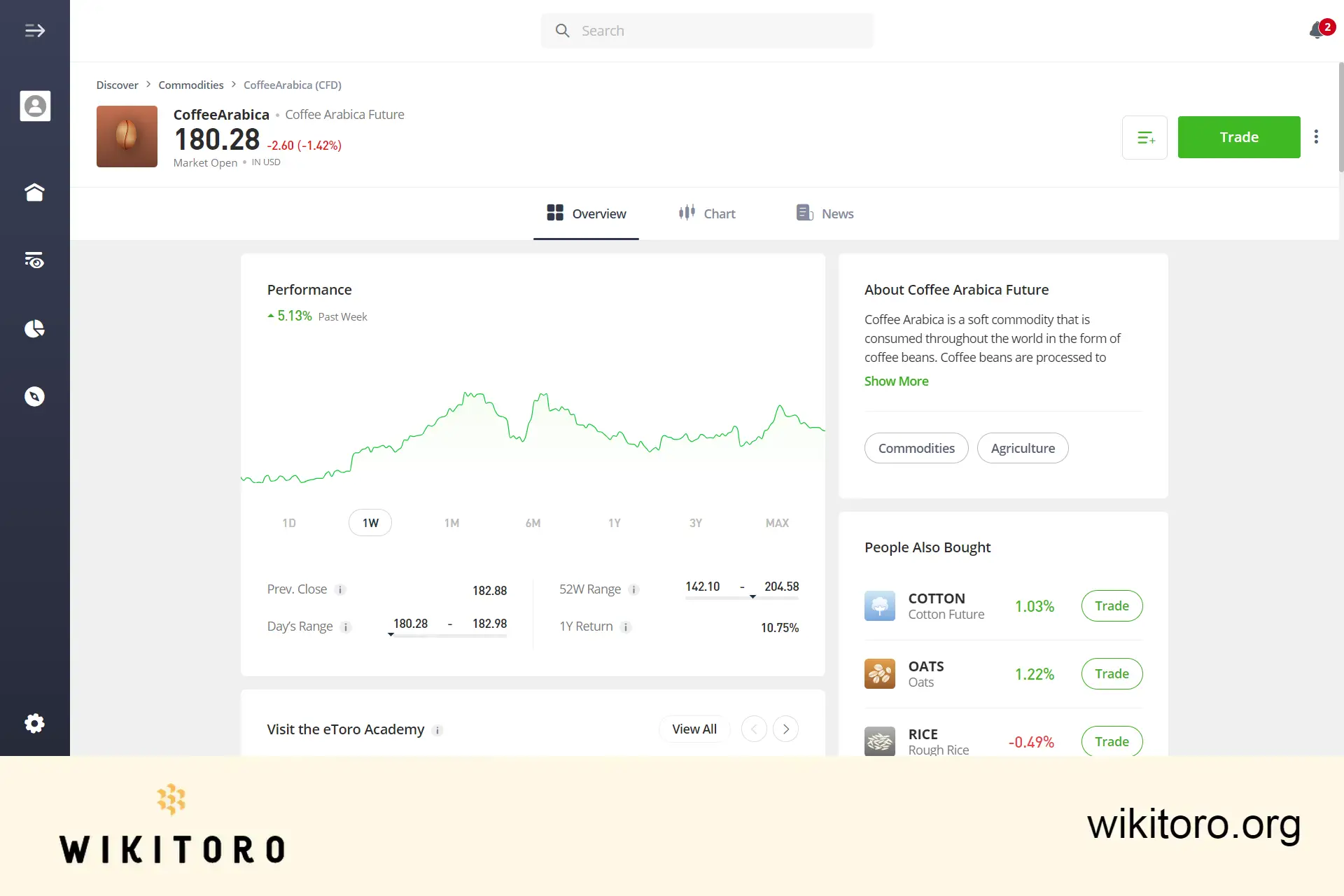Click the markets globe sidebar icon

35,396
